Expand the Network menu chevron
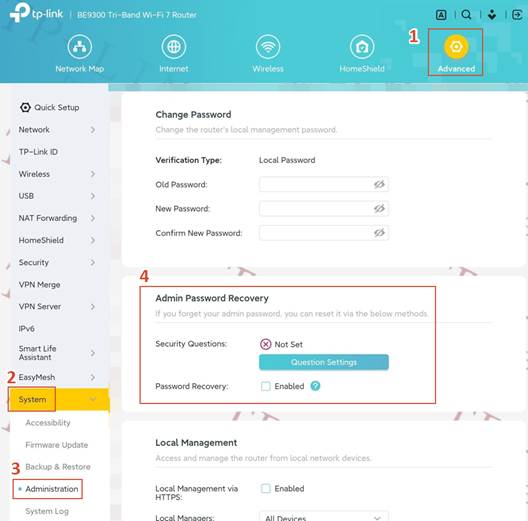 93,130
